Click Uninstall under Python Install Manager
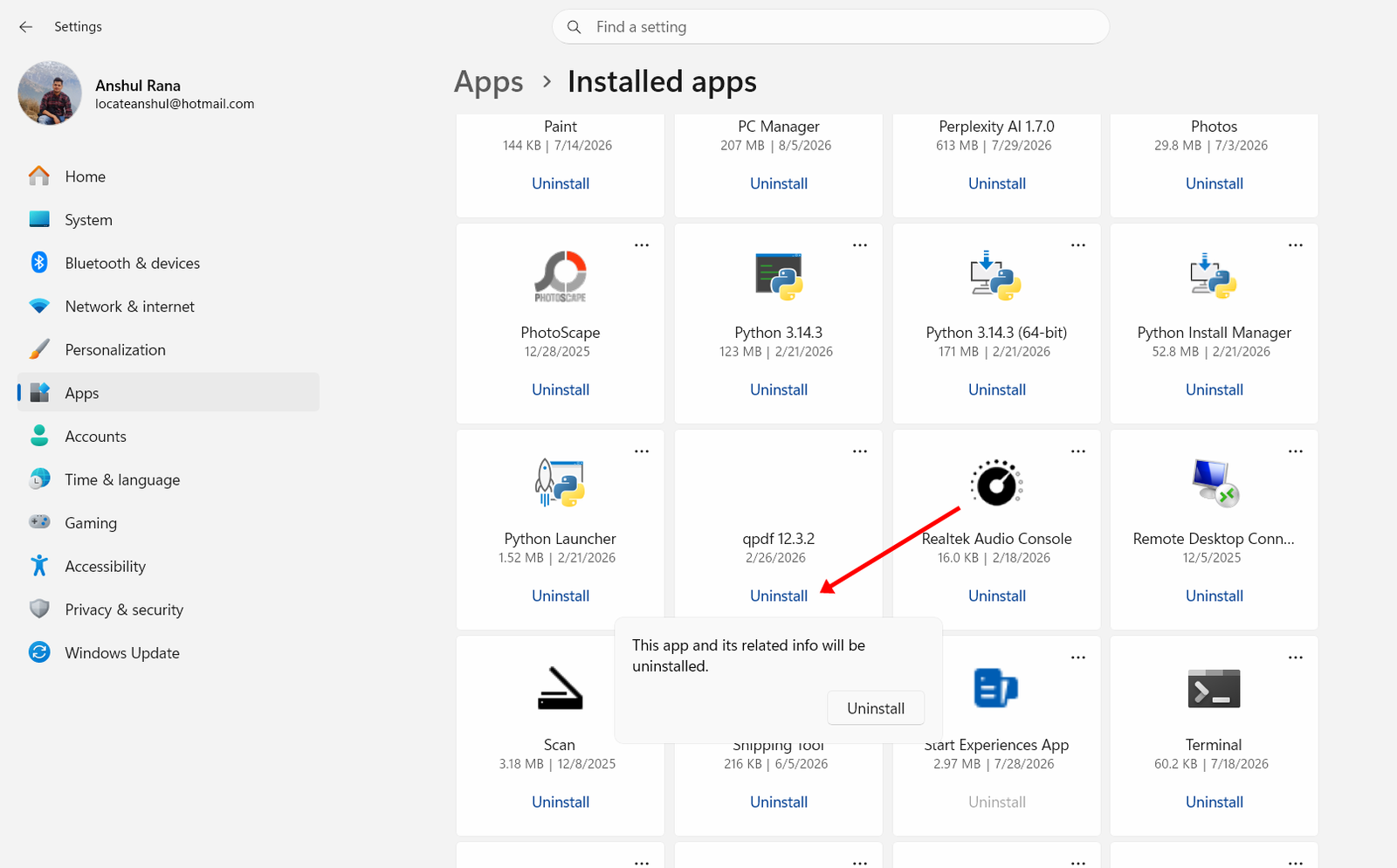1397x868 pixels. pos(1215,389)
